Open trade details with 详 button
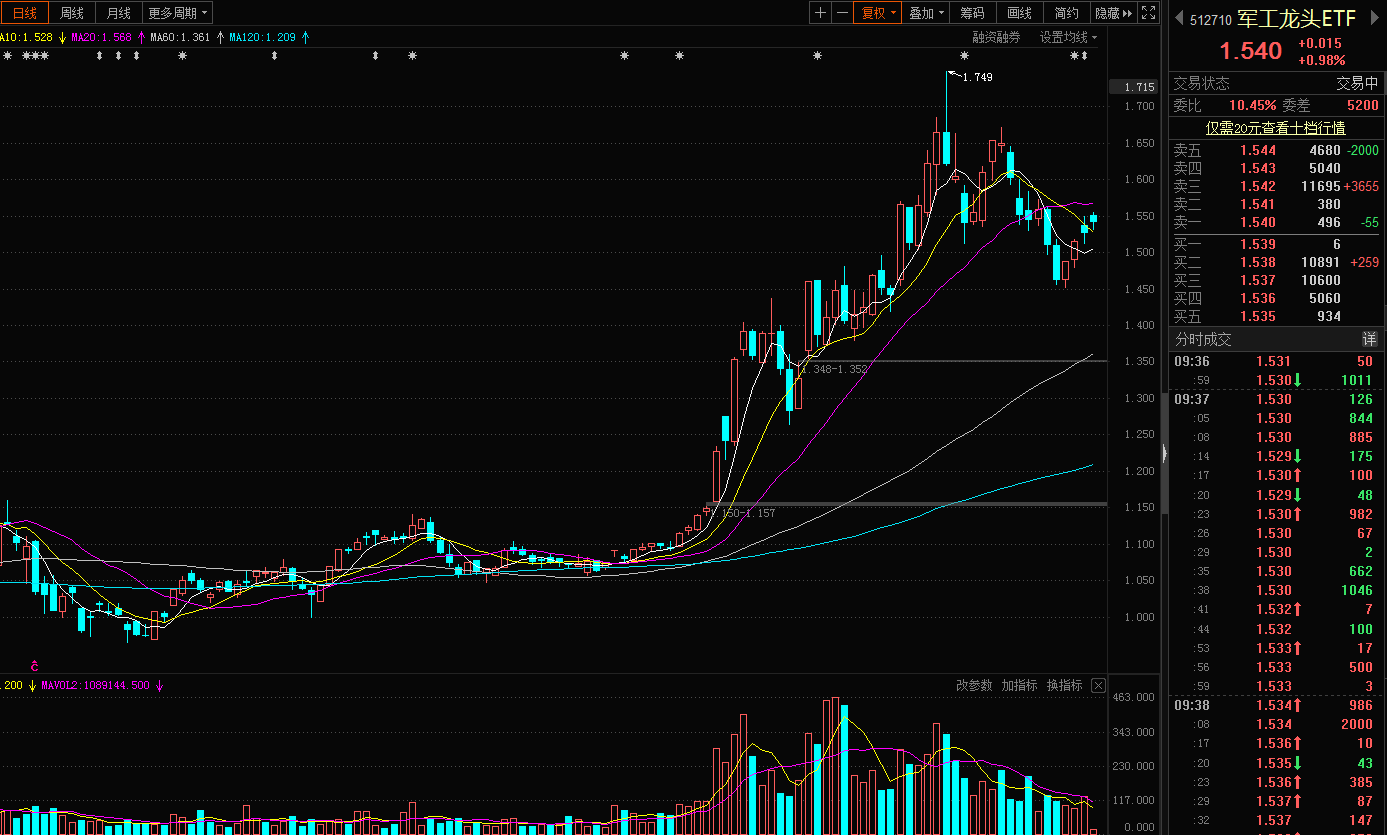The image size is (1387, 835). 1369,340
